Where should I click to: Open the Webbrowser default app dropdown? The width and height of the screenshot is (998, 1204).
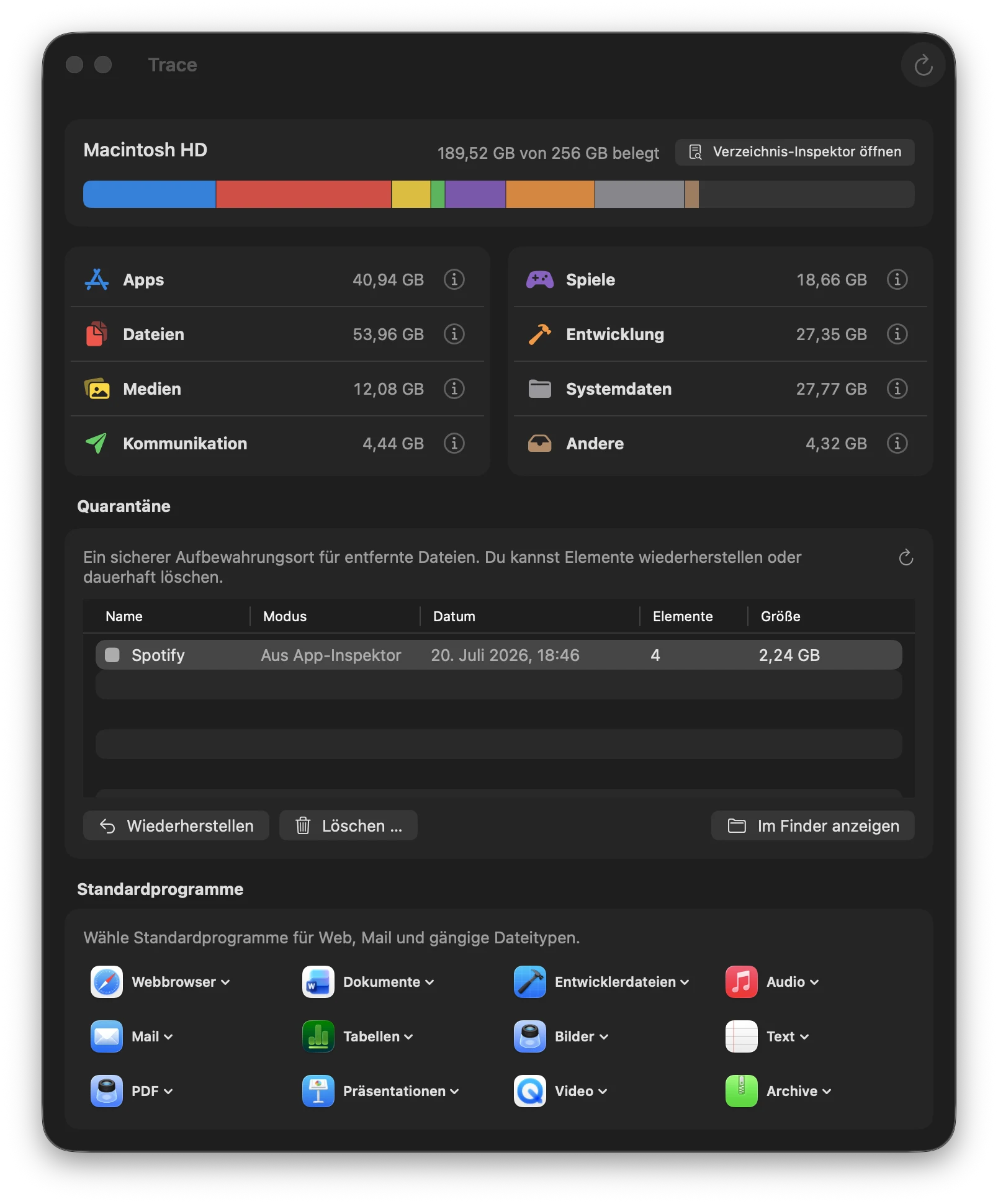coord(181,982)
